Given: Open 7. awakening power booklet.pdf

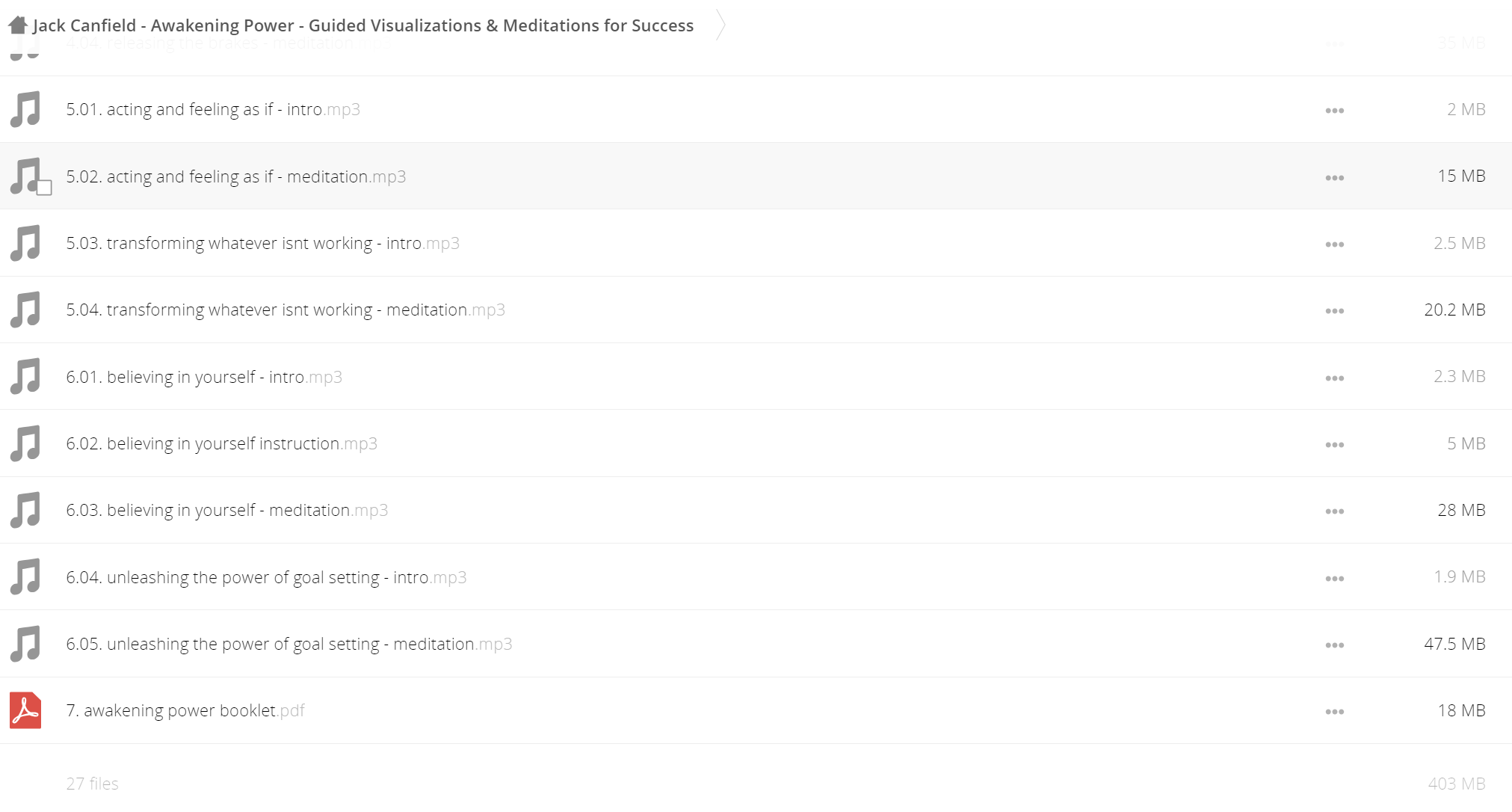Looking at the screenshot, I should click(x=185, y=710).
